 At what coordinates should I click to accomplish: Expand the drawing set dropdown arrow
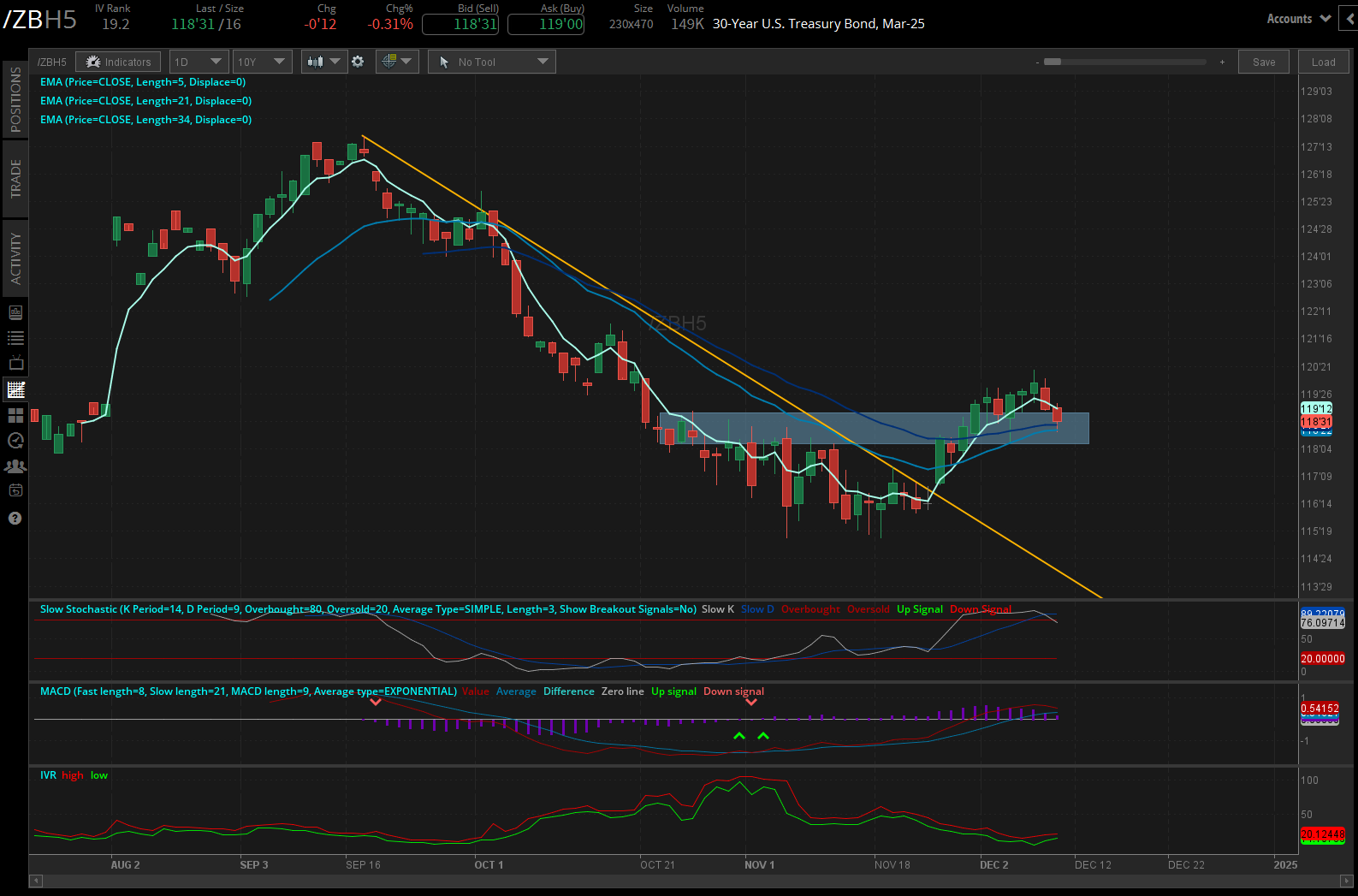(x=406, y=61)
